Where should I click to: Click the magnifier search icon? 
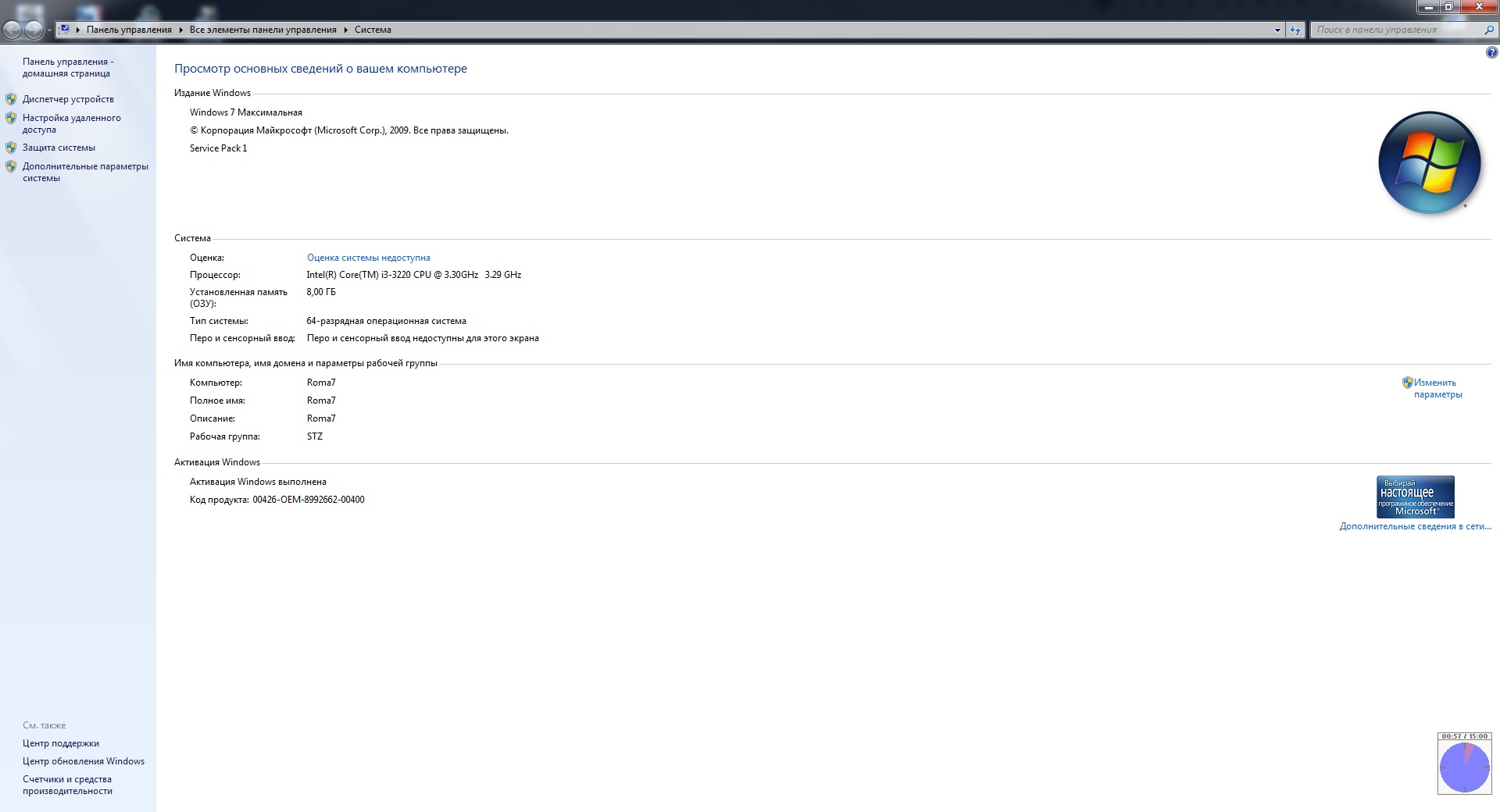(1488, 30)
